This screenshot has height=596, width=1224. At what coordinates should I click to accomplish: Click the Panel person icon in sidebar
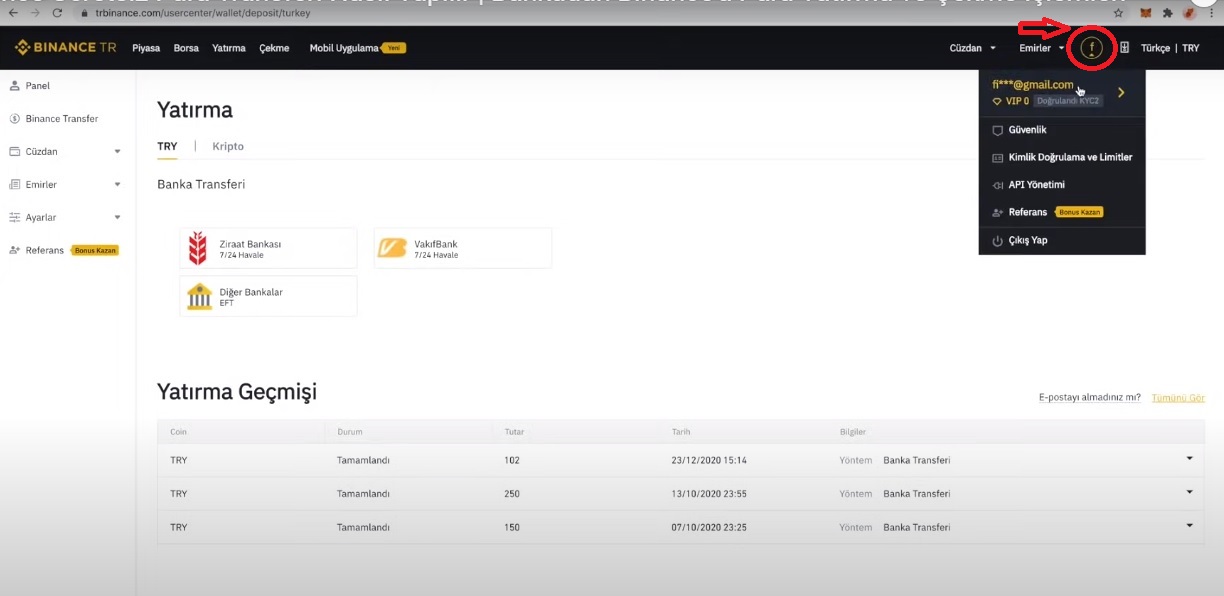click(14, 86)
